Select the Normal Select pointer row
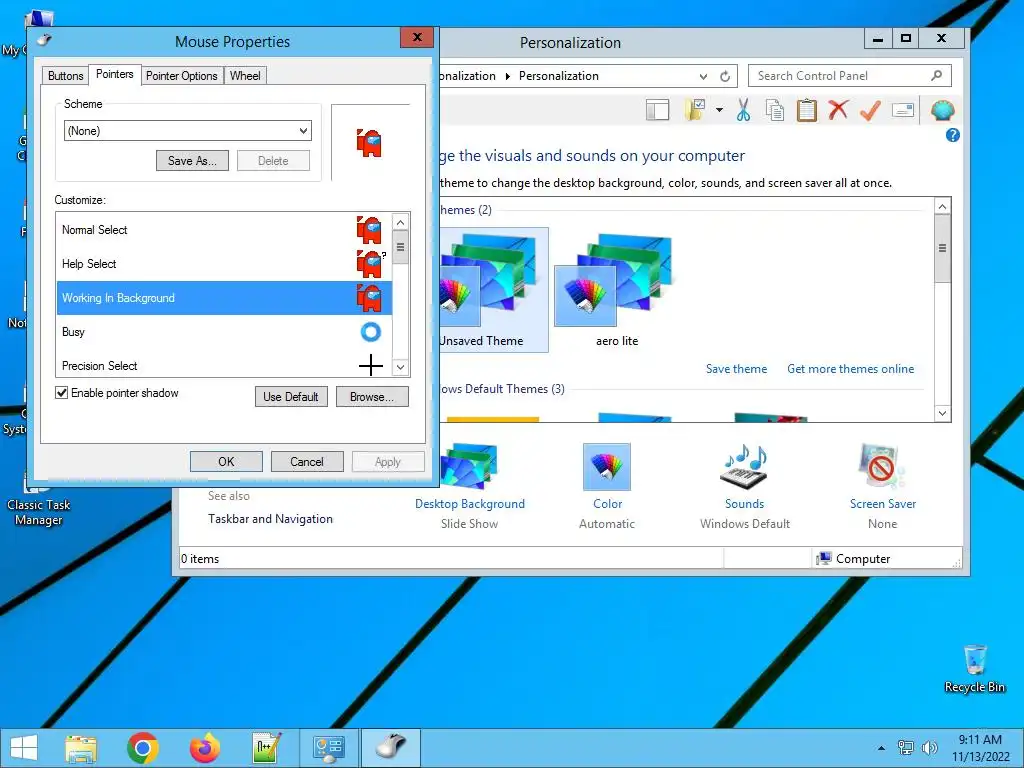 pyautogui.click(x=224, y=230)
